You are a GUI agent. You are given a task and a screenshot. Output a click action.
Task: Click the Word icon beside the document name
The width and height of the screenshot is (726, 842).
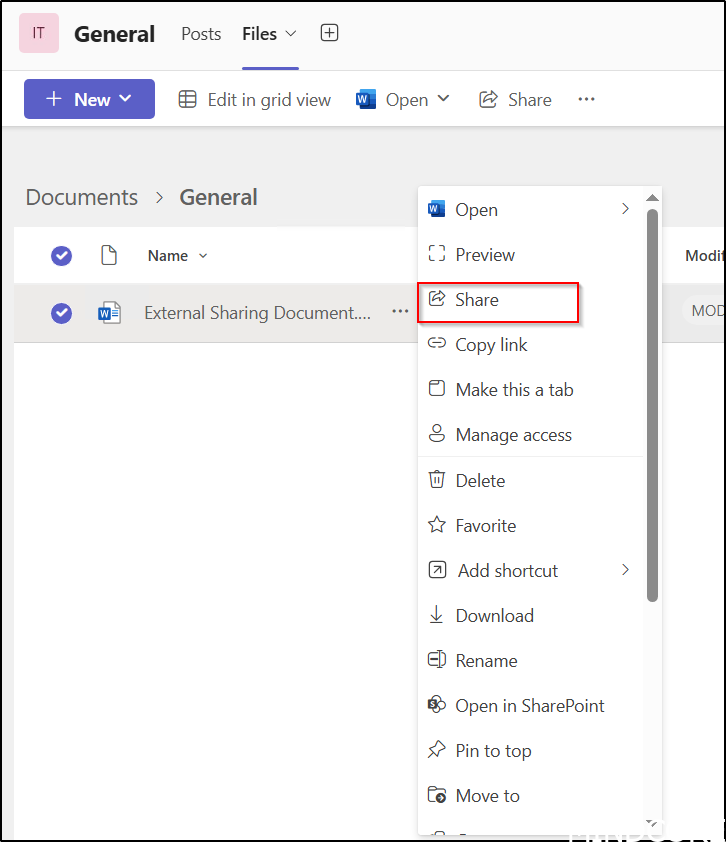coord(109,313)
